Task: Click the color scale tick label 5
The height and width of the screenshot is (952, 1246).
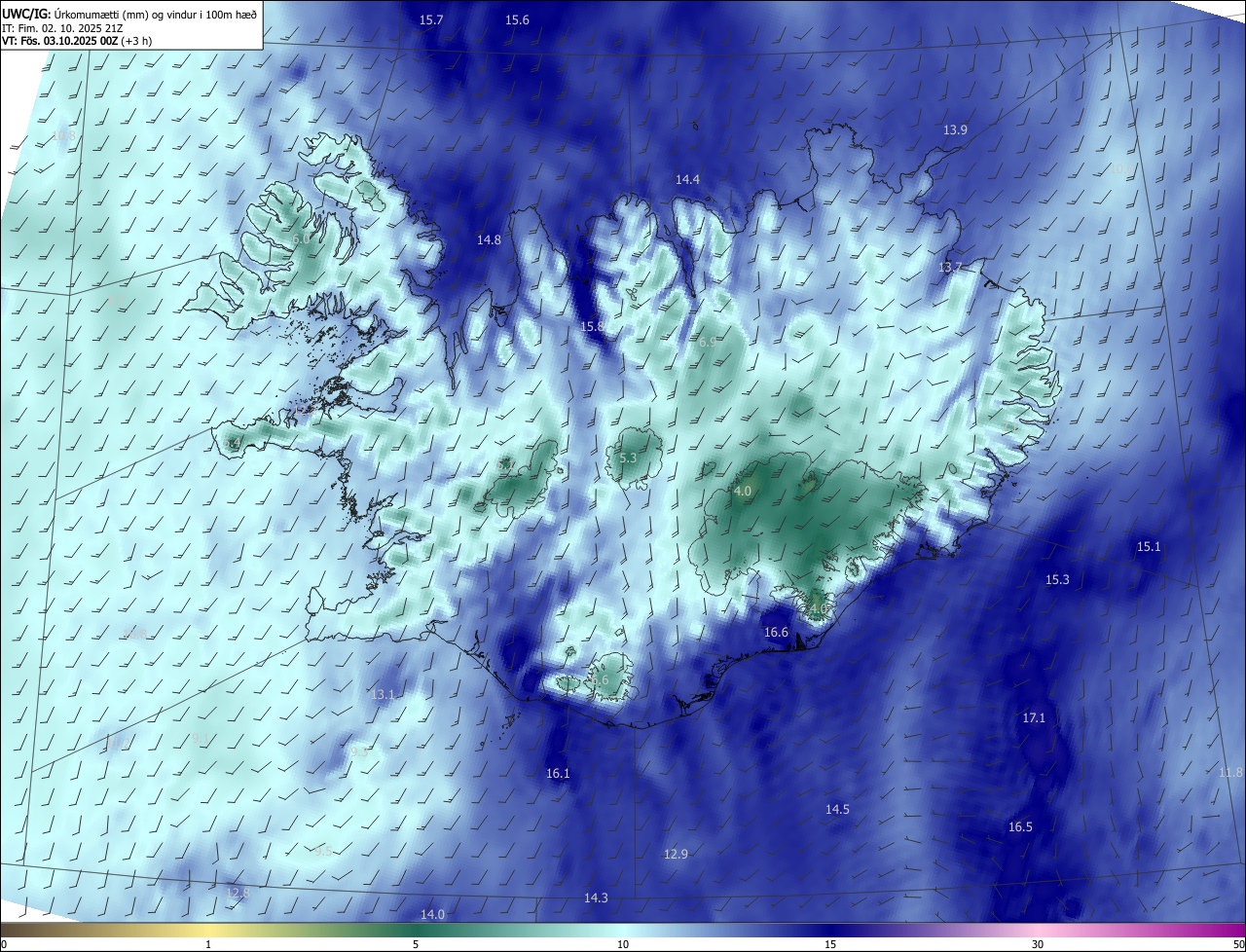Action: click(x=416, y=944)
